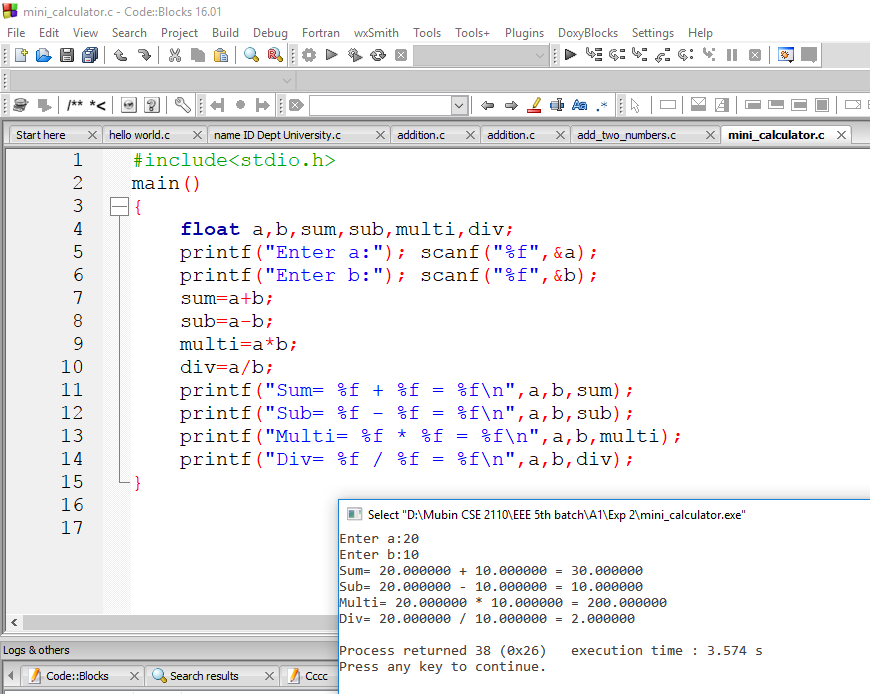Open the incremental search history dropdown
The height and width of the screenshot is (694, 870).
tap(458, 103)
